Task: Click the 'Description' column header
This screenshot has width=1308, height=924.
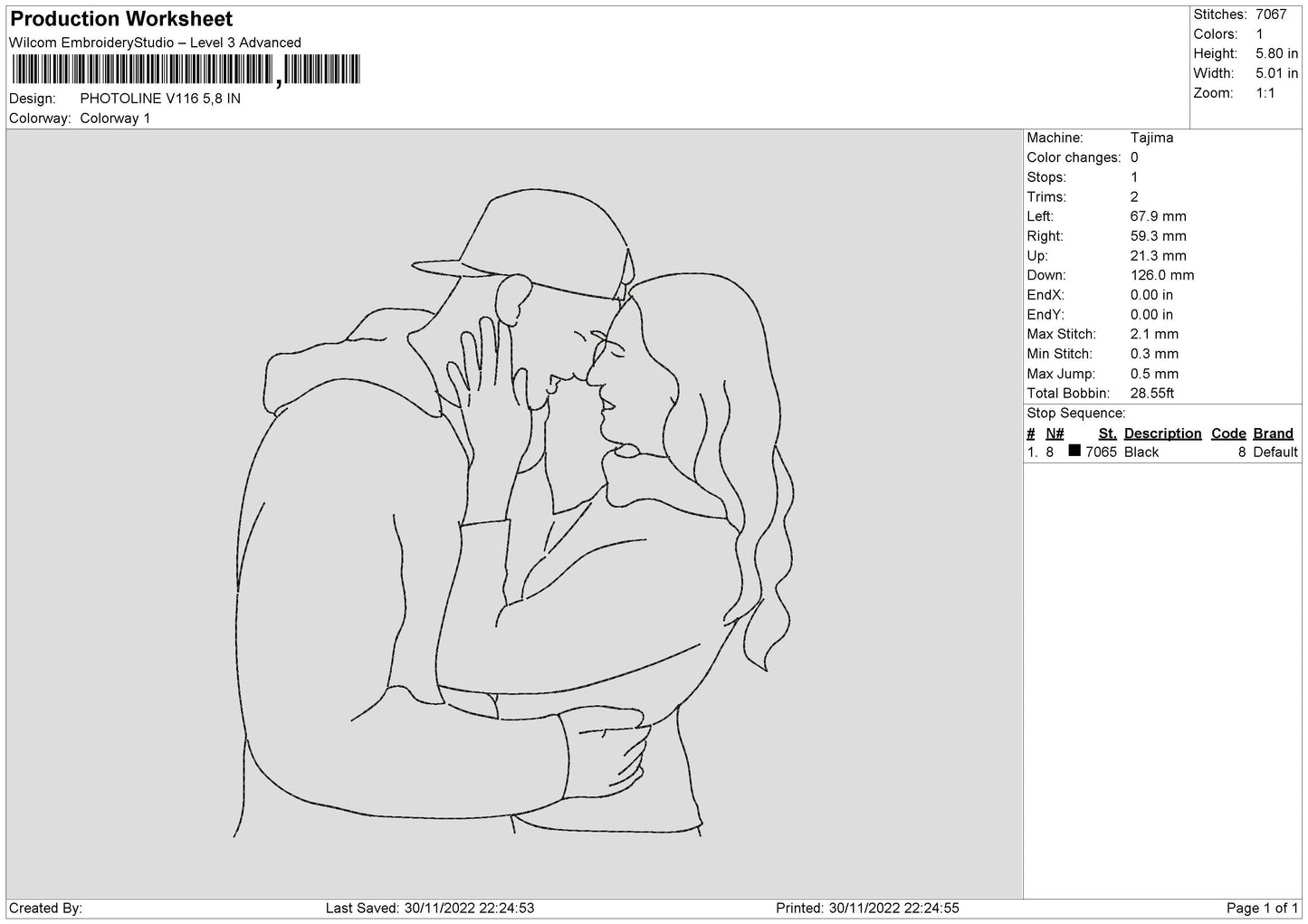Action: (1162, 433)
